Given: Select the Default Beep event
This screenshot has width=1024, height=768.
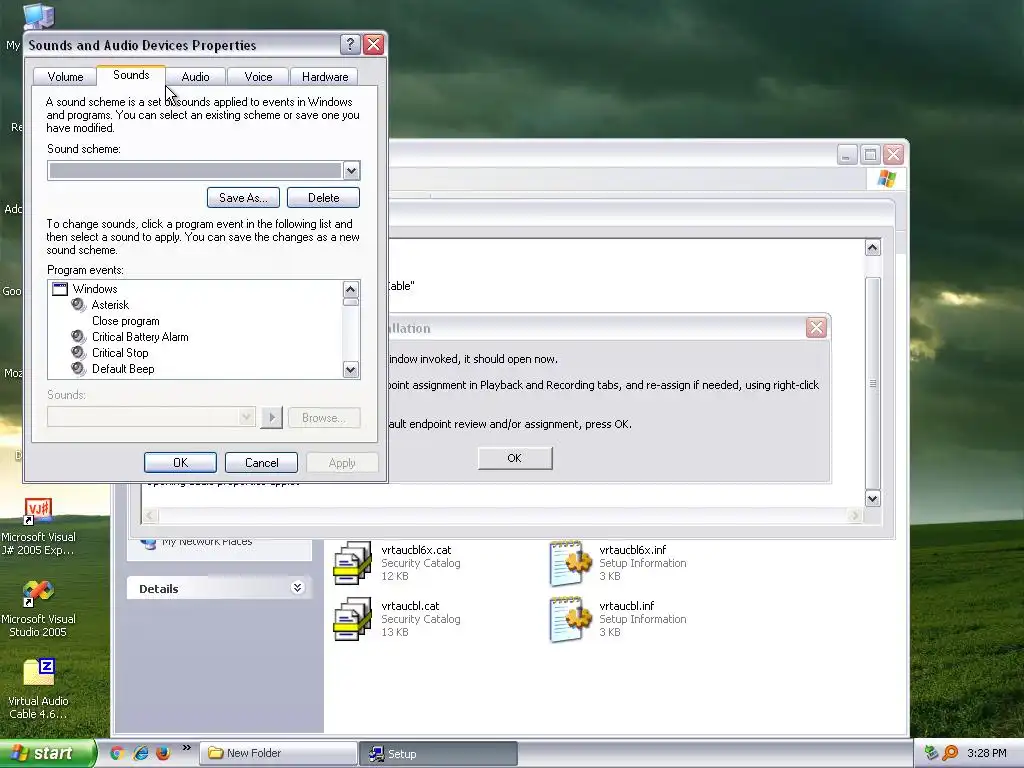Looking at the screenshot, I should 123,369.
